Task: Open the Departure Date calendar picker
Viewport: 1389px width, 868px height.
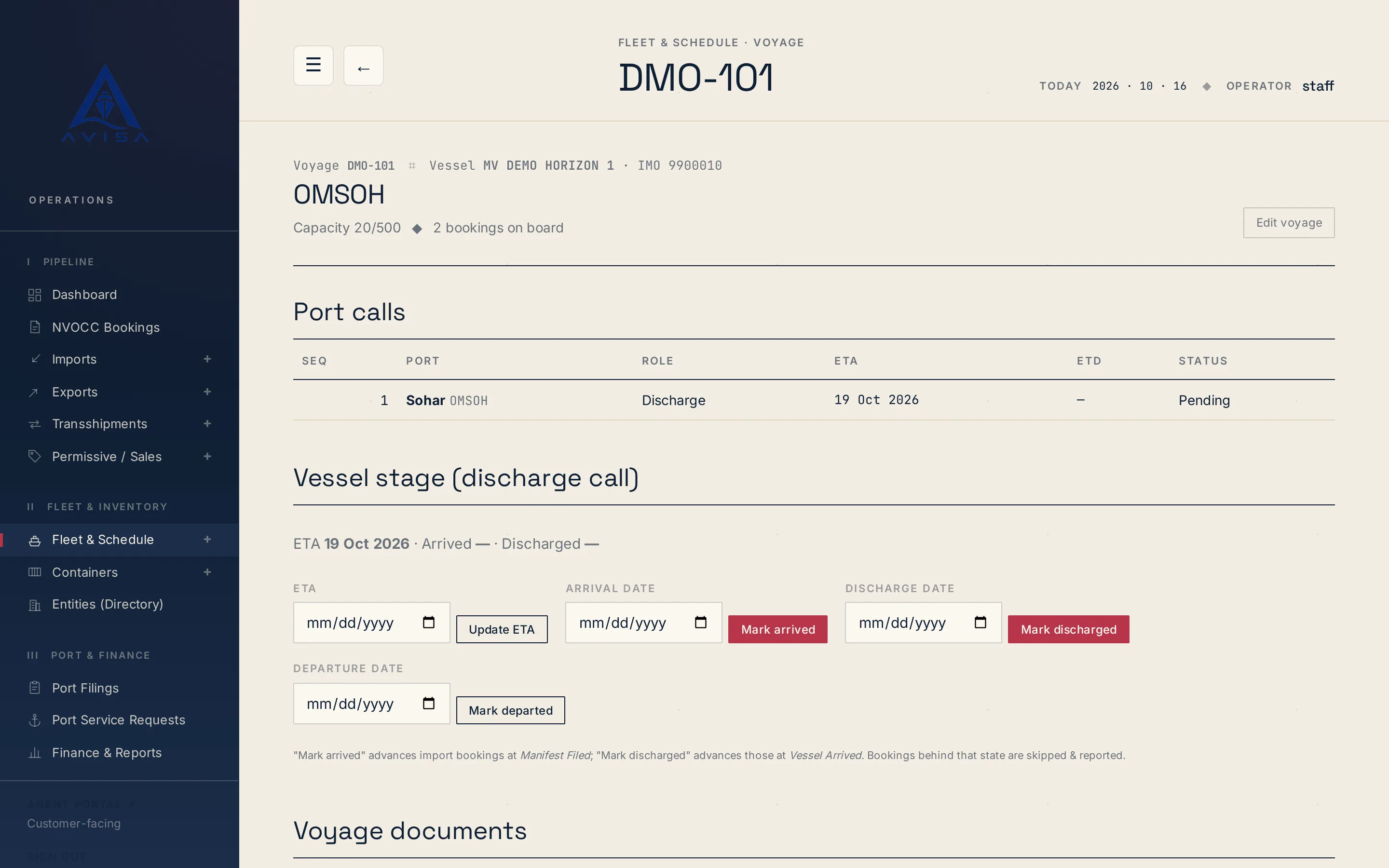Action: (x=429, y=703)
